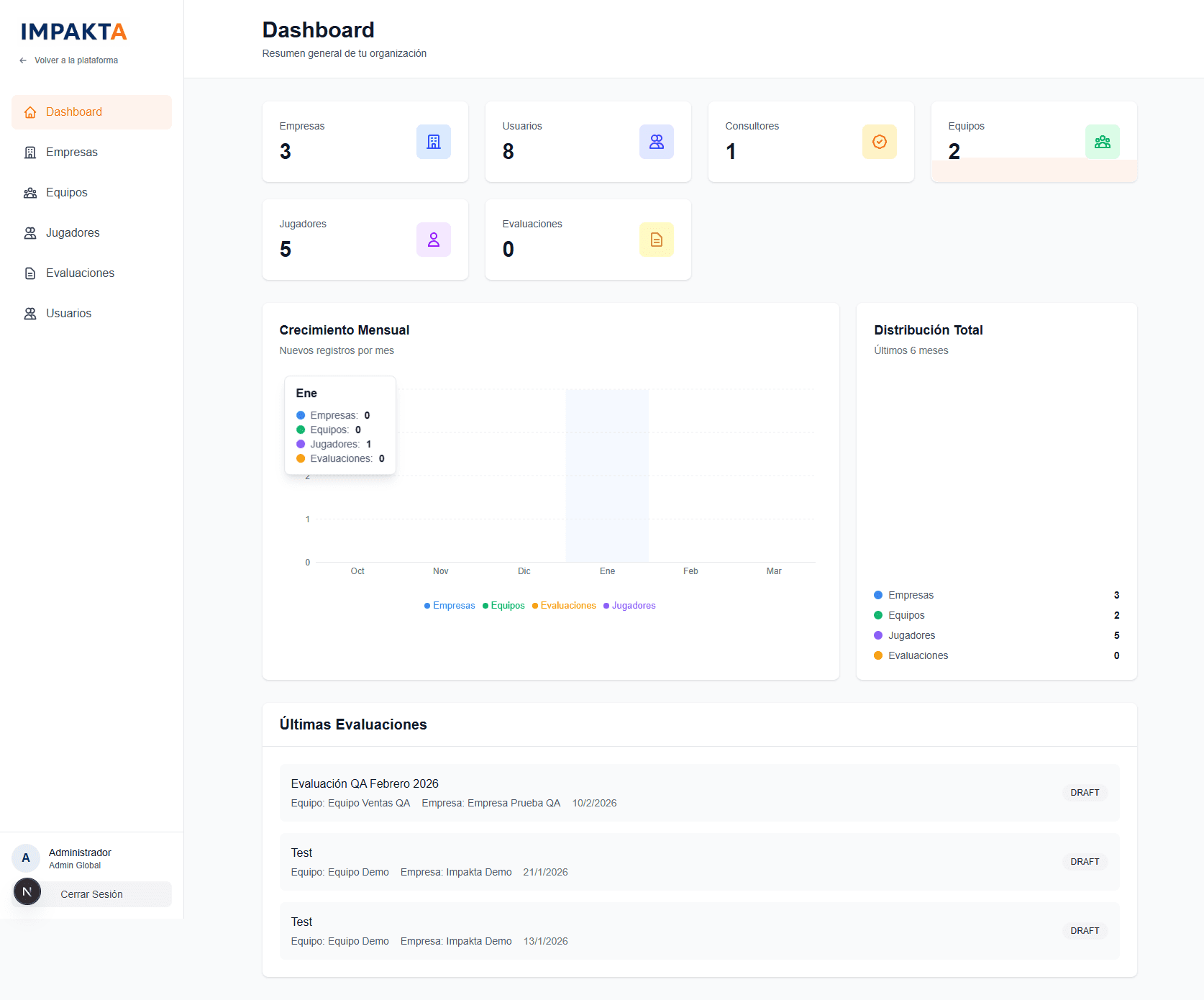The image size is (1204, 1000).
Task: Click the Empresas building icon in stat card
Action: pos(433,142)
